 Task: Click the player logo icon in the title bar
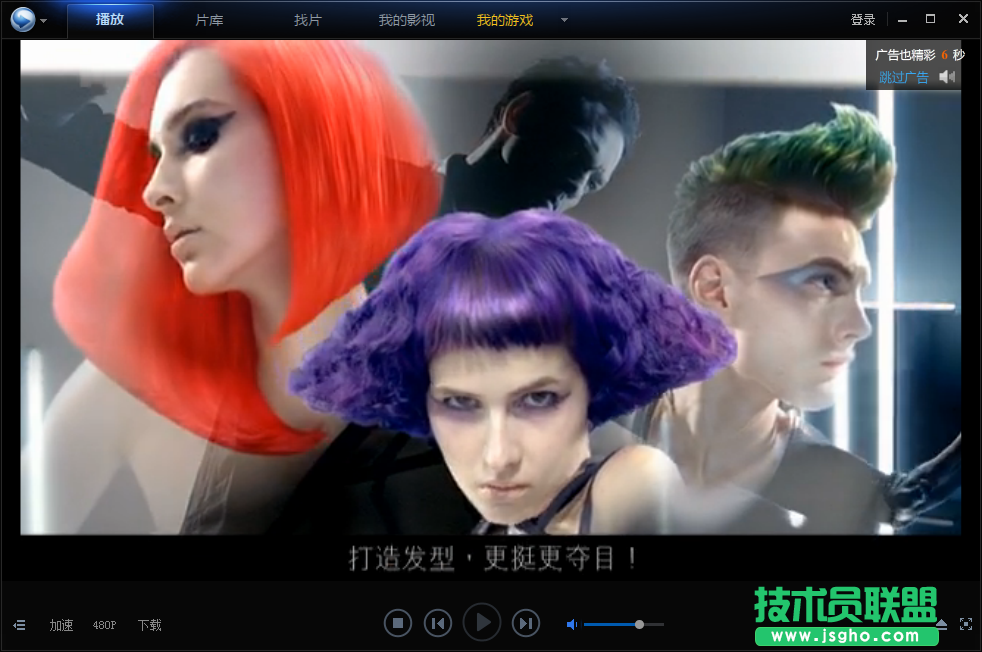(x=23, y=19)
